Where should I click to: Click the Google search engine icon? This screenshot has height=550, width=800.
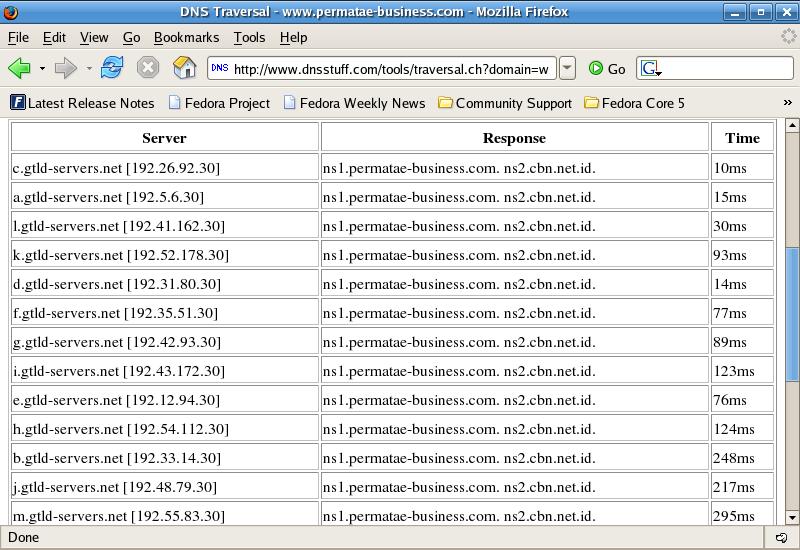coord(650,68)
